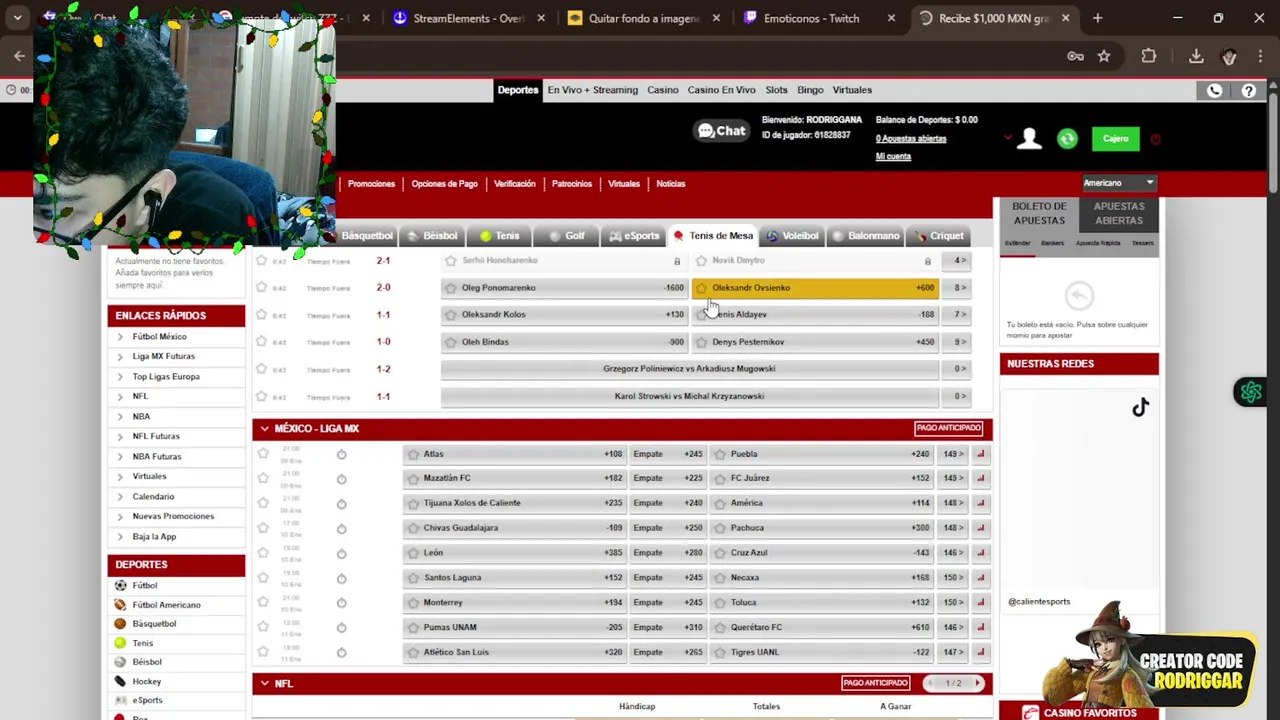The width and height of the screenshot is (1280, 720).
Task: Open En Vivo + Streaming menu
Action: tap(592, 90)
